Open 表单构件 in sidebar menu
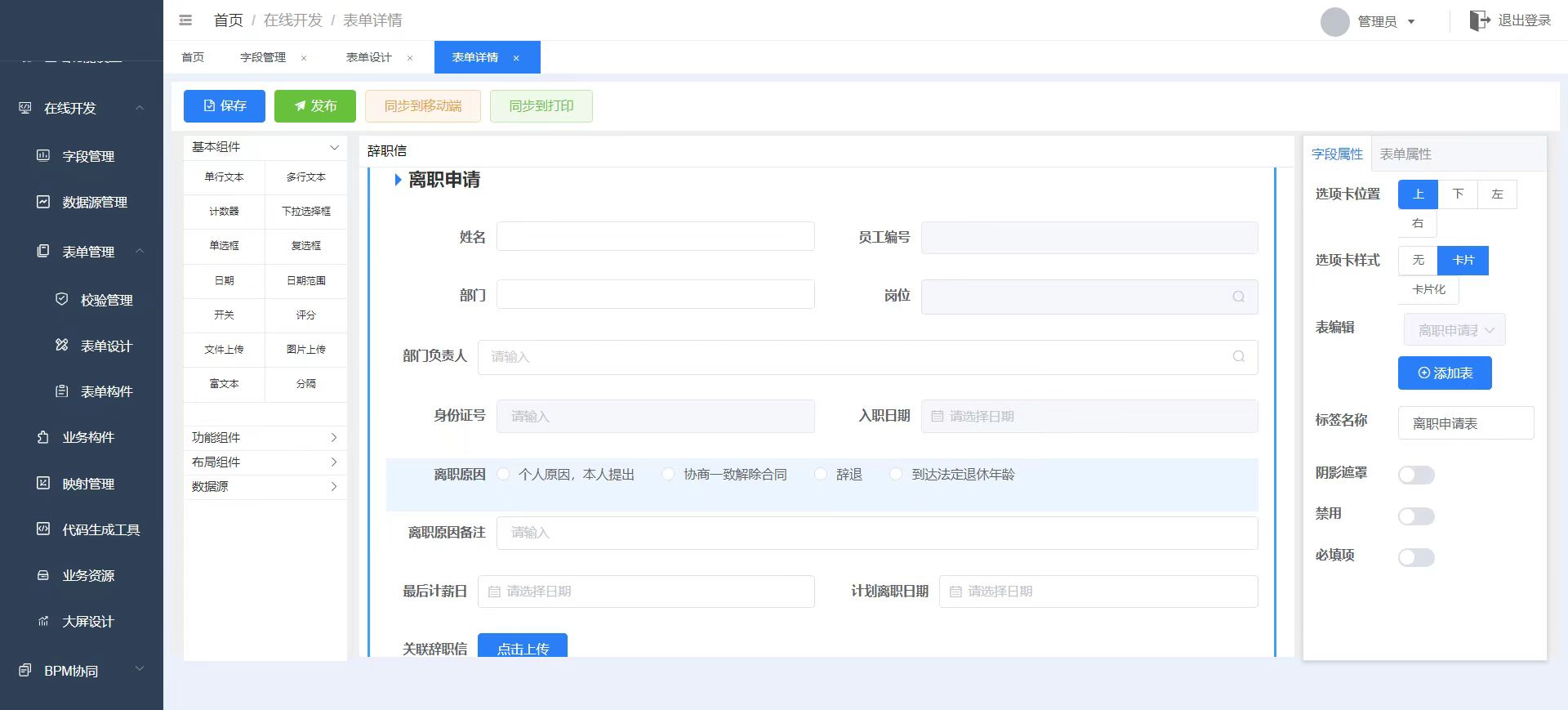The height and width of the screenshot is (710, 1568). click(x=106, y=391)
